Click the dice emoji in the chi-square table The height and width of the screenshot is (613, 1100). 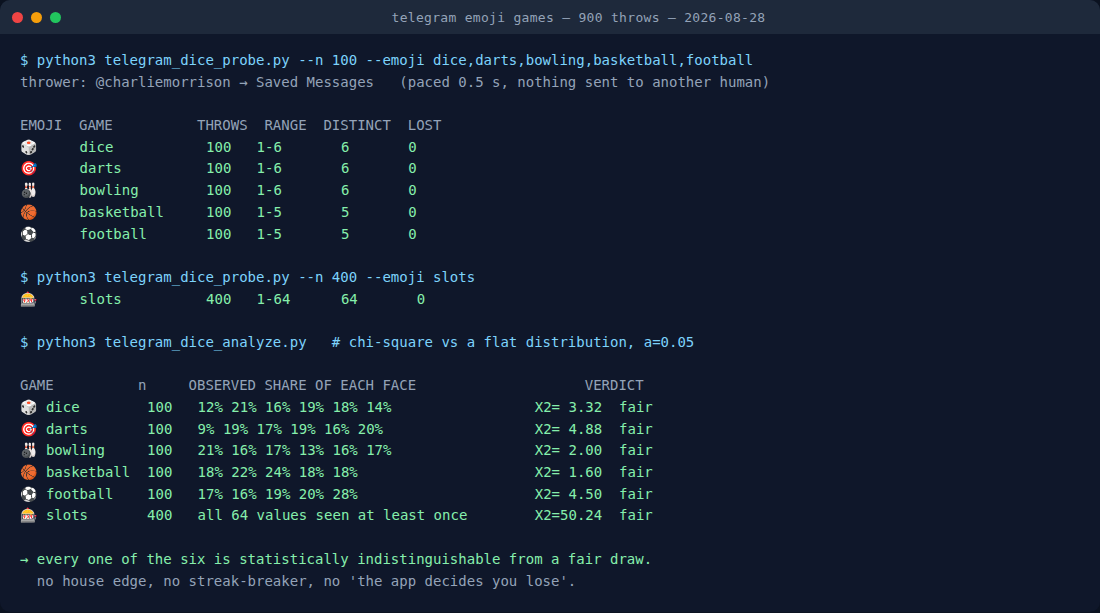(x=29, y=407)
